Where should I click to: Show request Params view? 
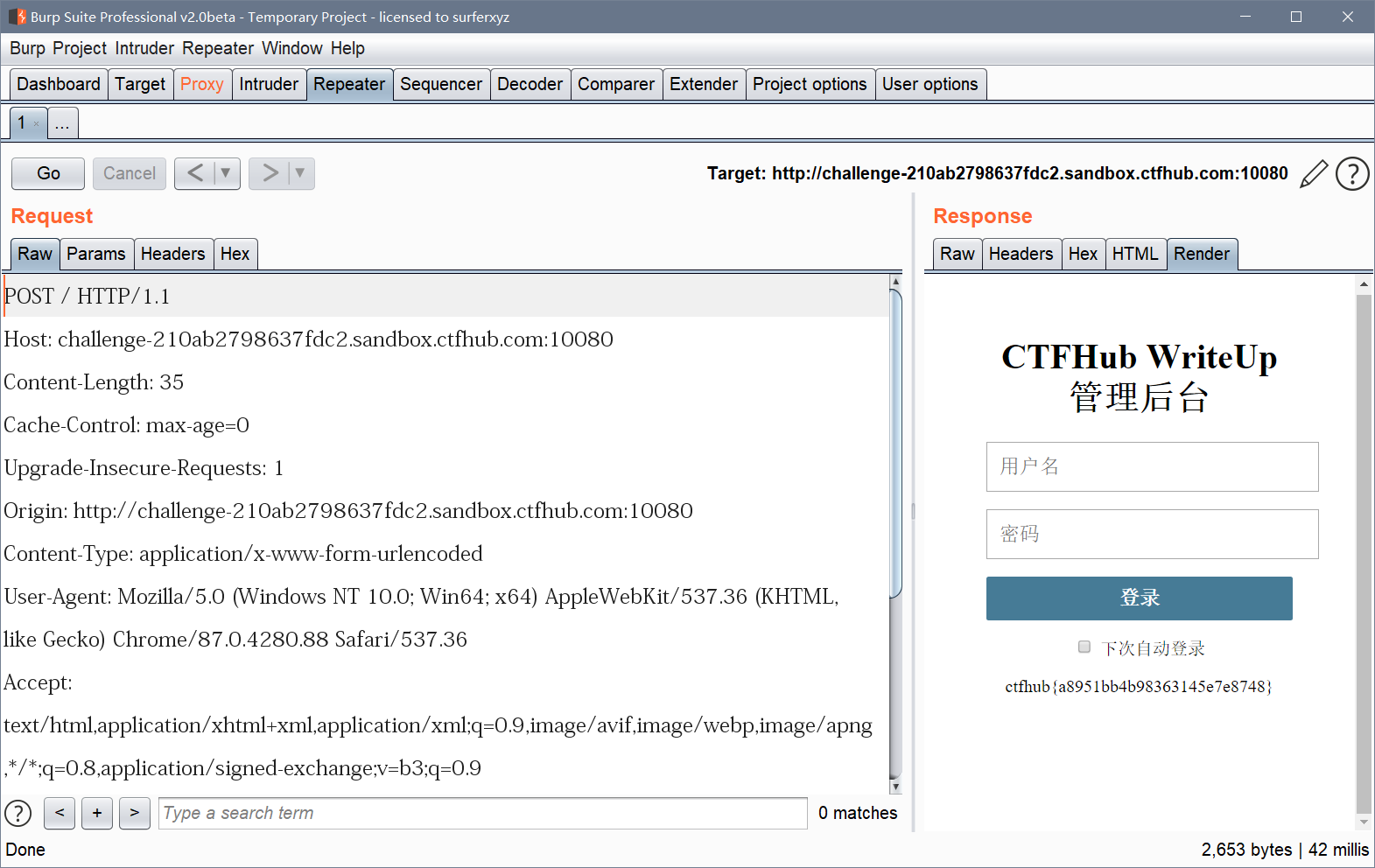coord(96,254)
